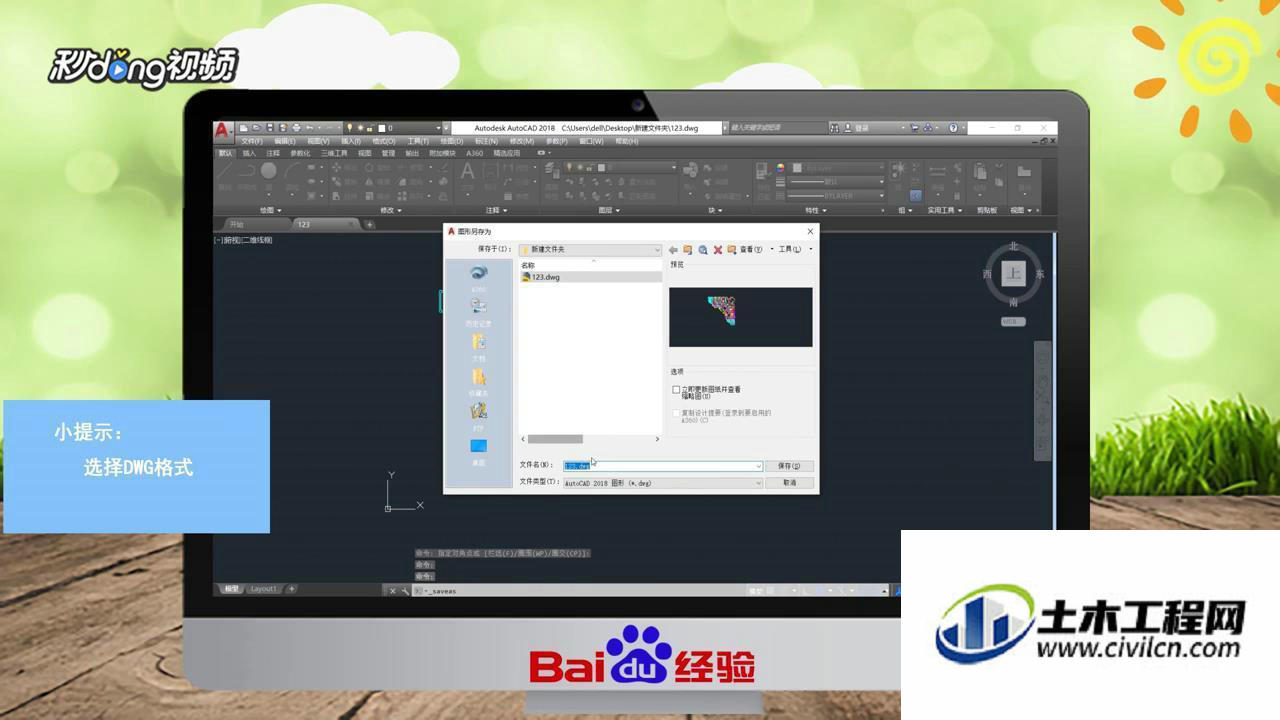This screenshot has height=720, width=1280.
Task: Select the Text tool in the ribbon
Action: click(x=467, y=172)
